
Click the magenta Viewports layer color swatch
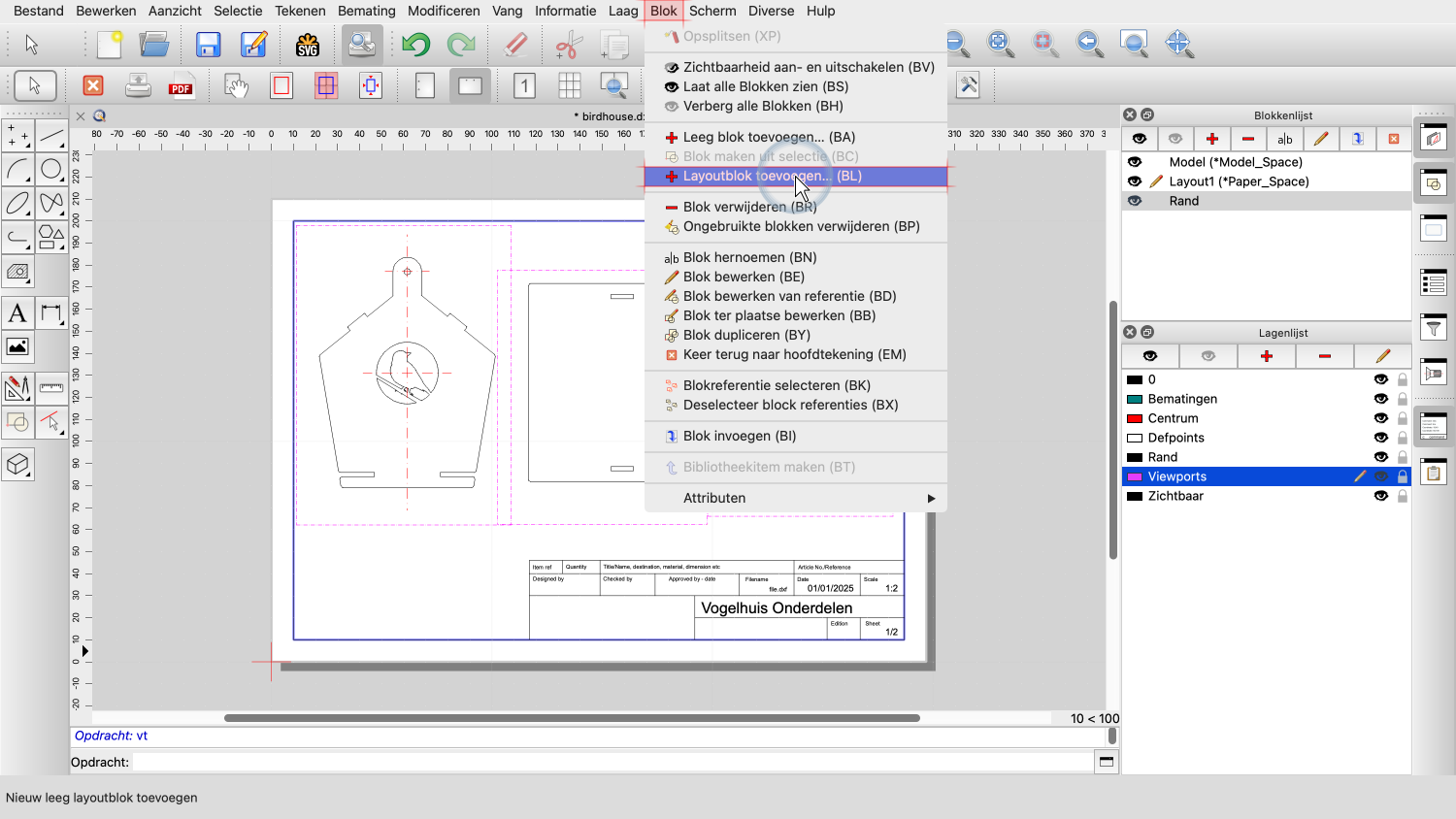(1134, 476)
